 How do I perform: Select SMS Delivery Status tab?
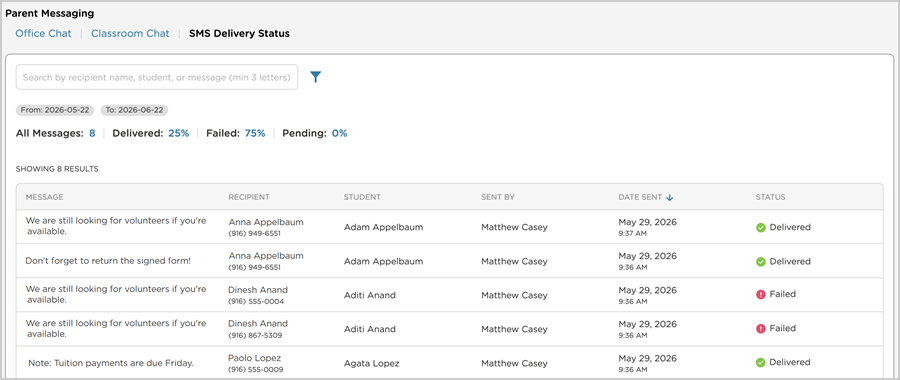(239, 33)
